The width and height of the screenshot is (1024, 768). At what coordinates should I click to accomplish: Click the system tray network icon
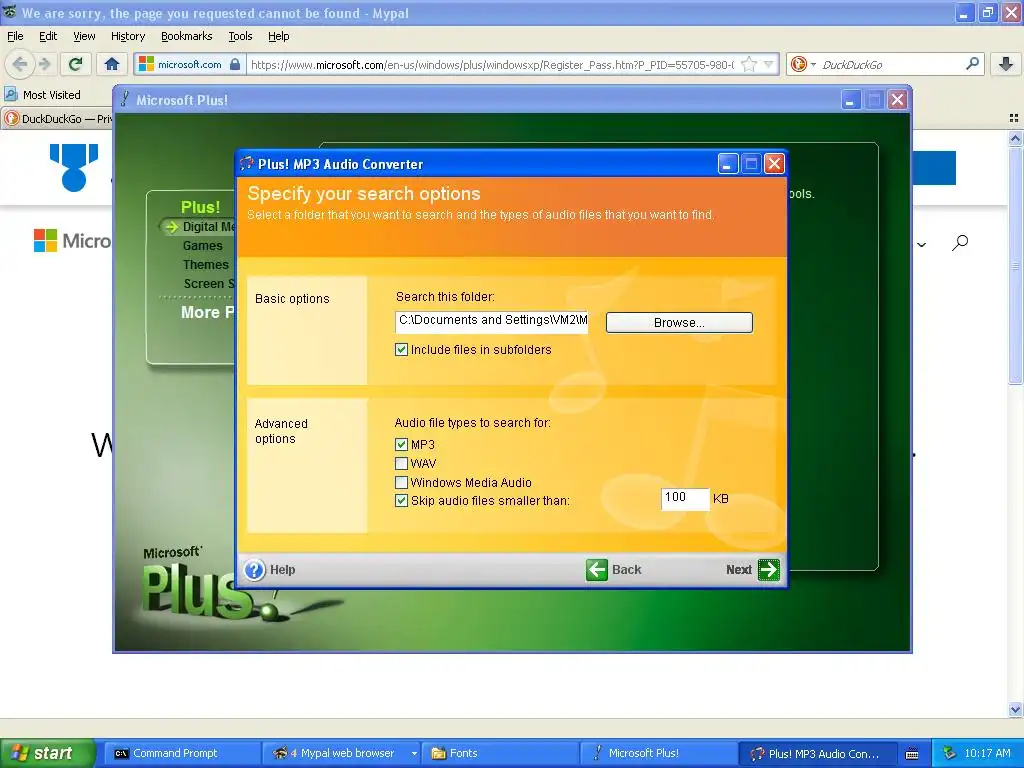(950, 753)
